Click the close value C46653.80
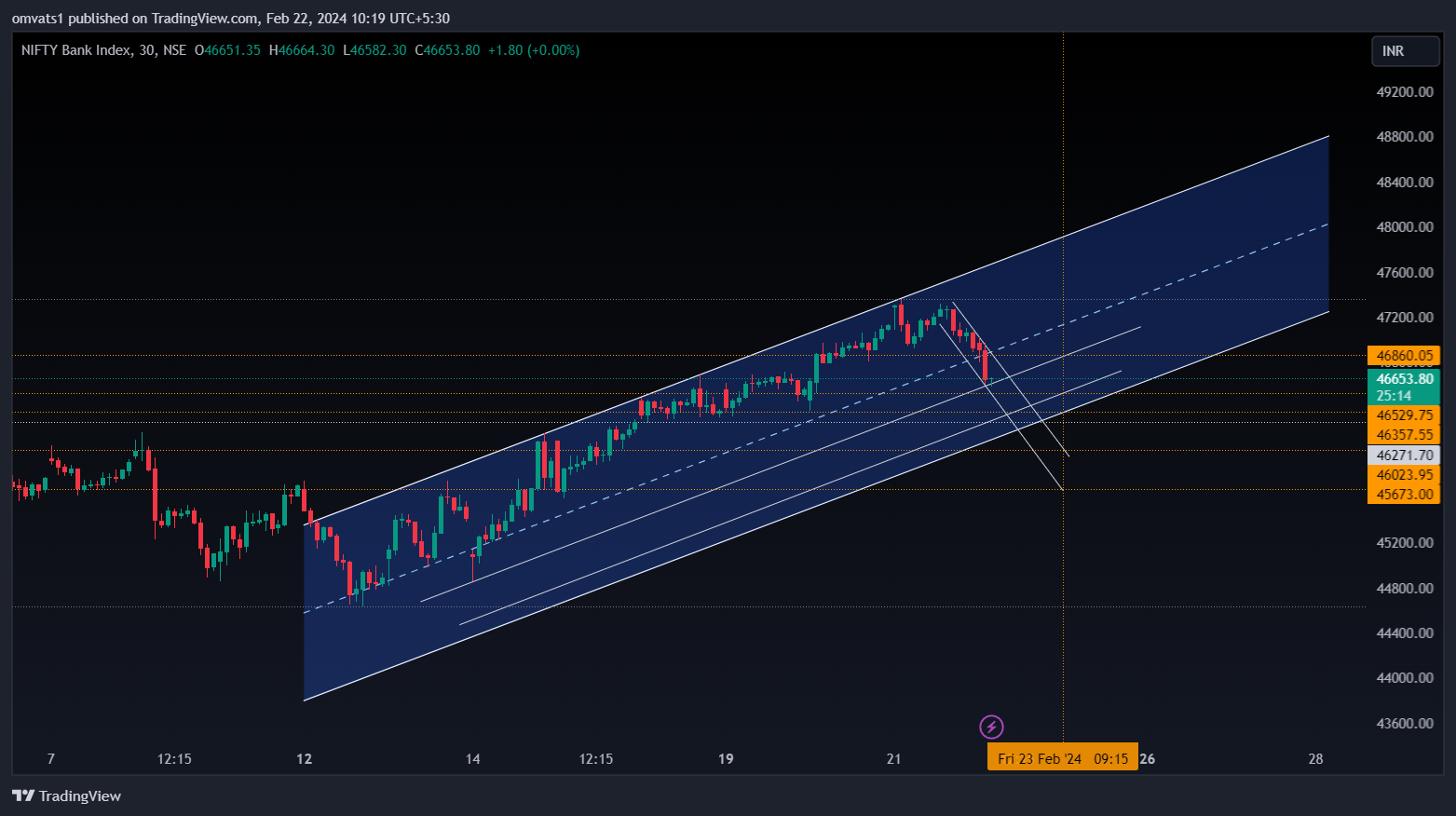Image resolution: width=1456 pixels, height=816 pixels. click(448, 50)
